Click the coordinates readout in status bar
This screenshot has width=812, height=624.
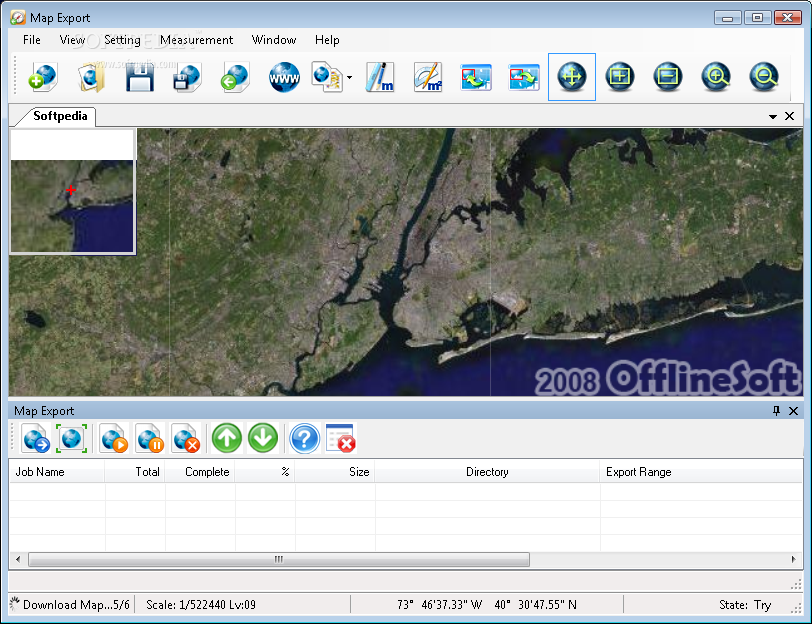click(x=487, y=605)
